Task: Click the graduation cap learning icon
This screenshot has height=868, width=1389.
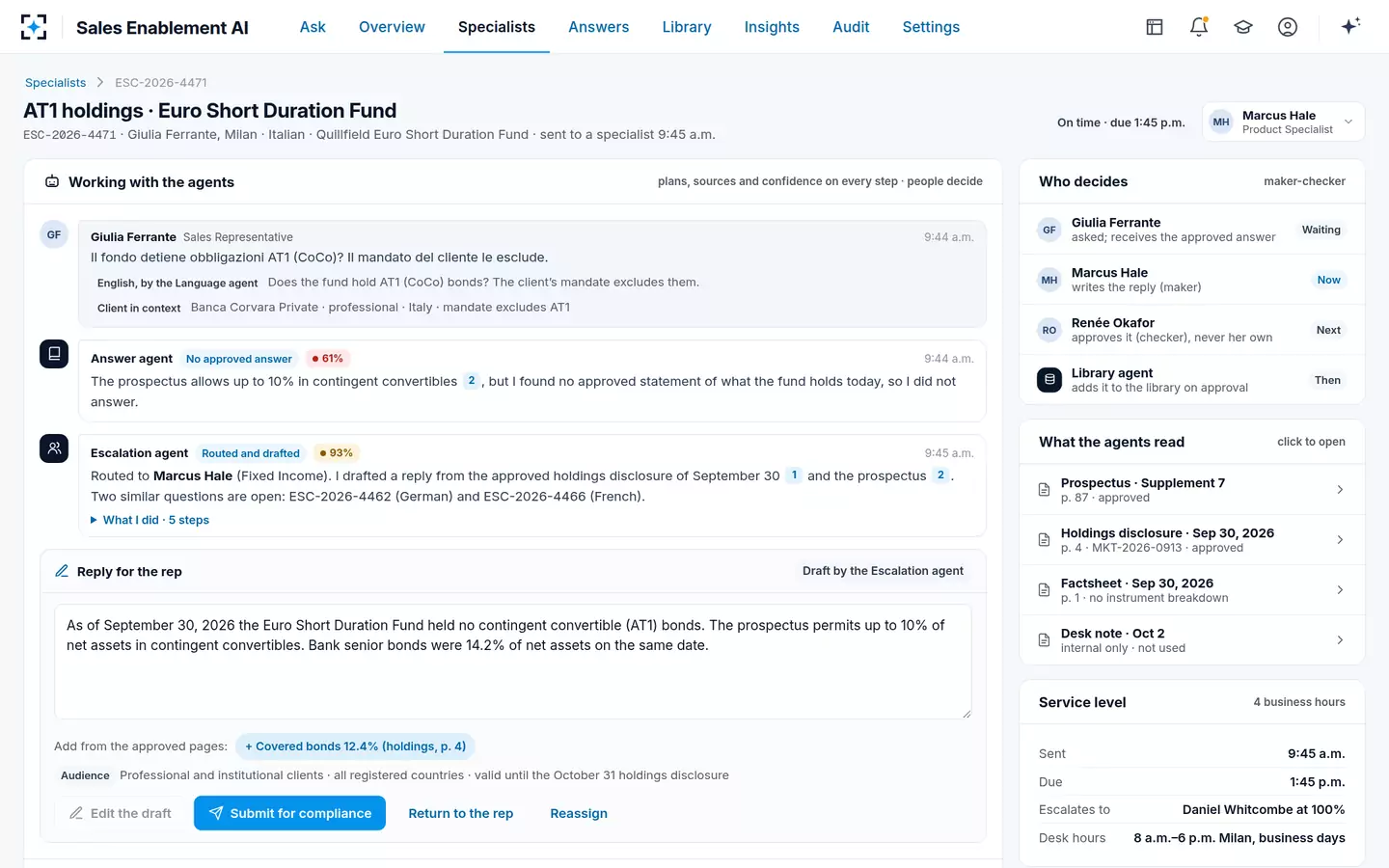Action: pyautogui.click(x=1243, y=27)
